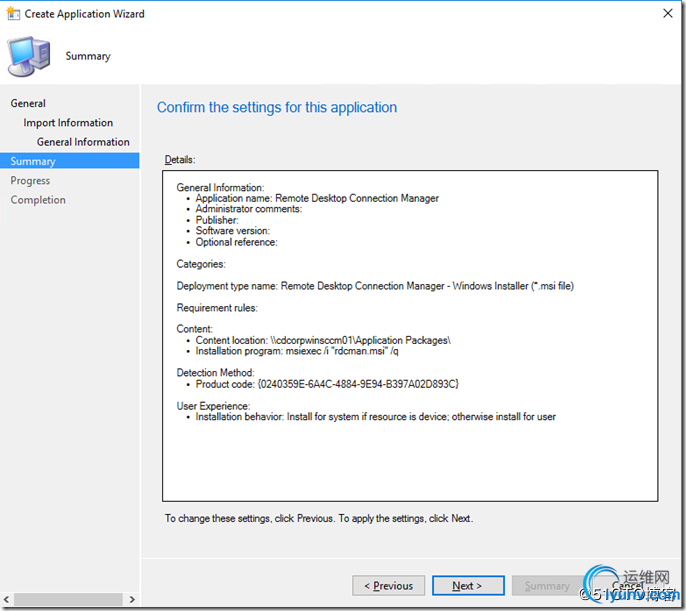The height and width of the screenshot is (611, 686).
Task: Click the 'Installation program: msiexec' line
Action: point(297,351)
